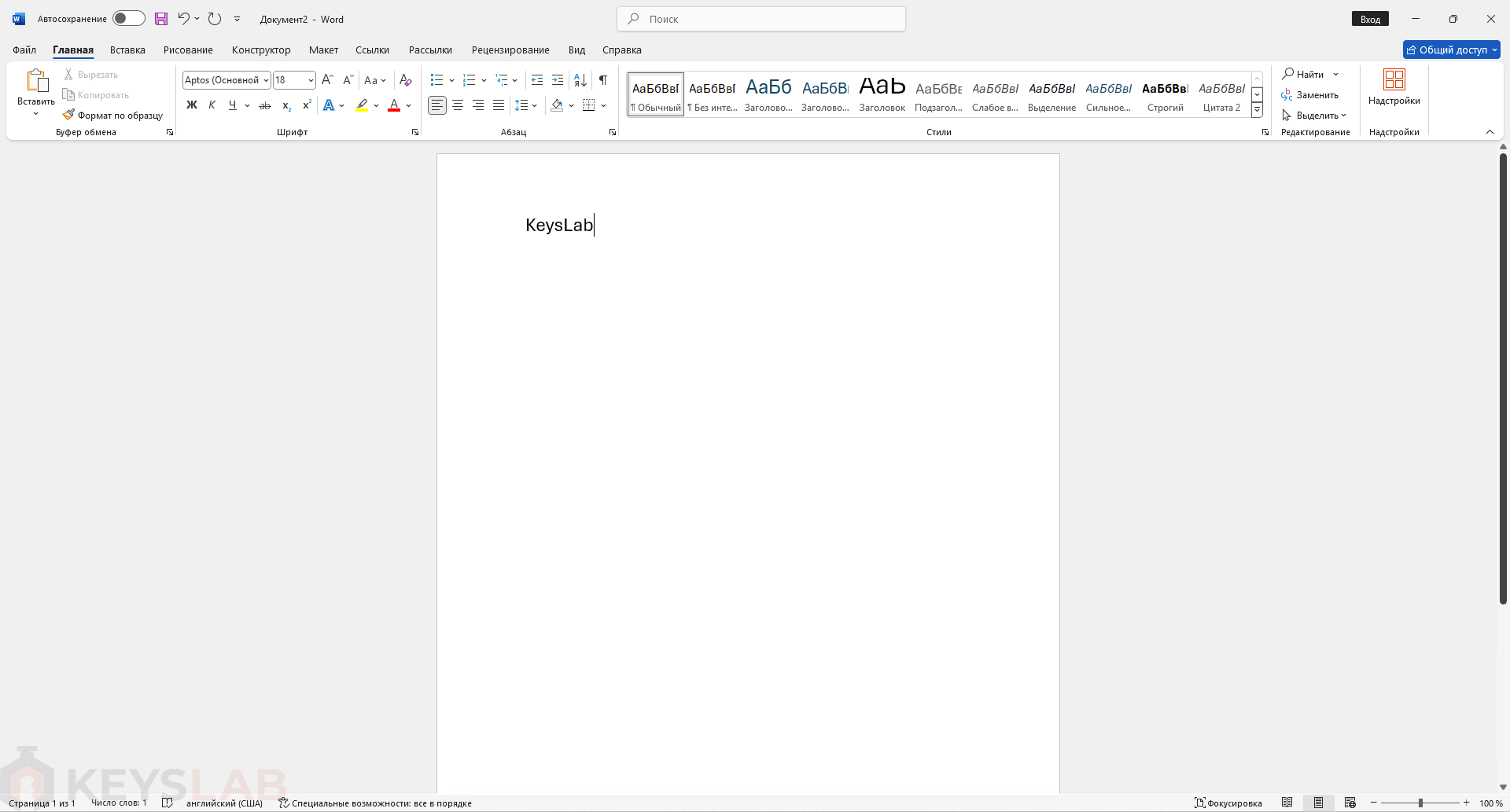Expand the styles gallery more arrow
1510x812 pixels.
pos(1257,110)
